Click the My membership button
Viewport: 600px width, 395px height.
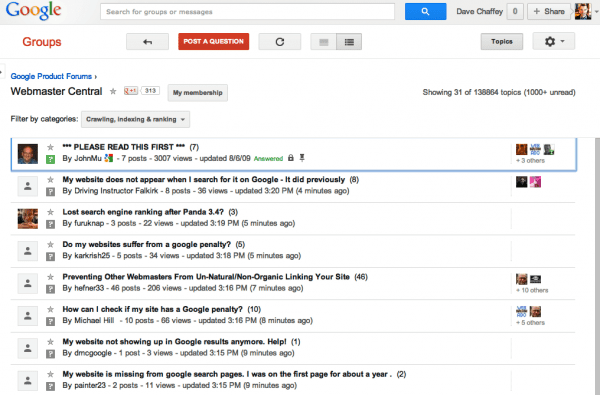[197, 93]
